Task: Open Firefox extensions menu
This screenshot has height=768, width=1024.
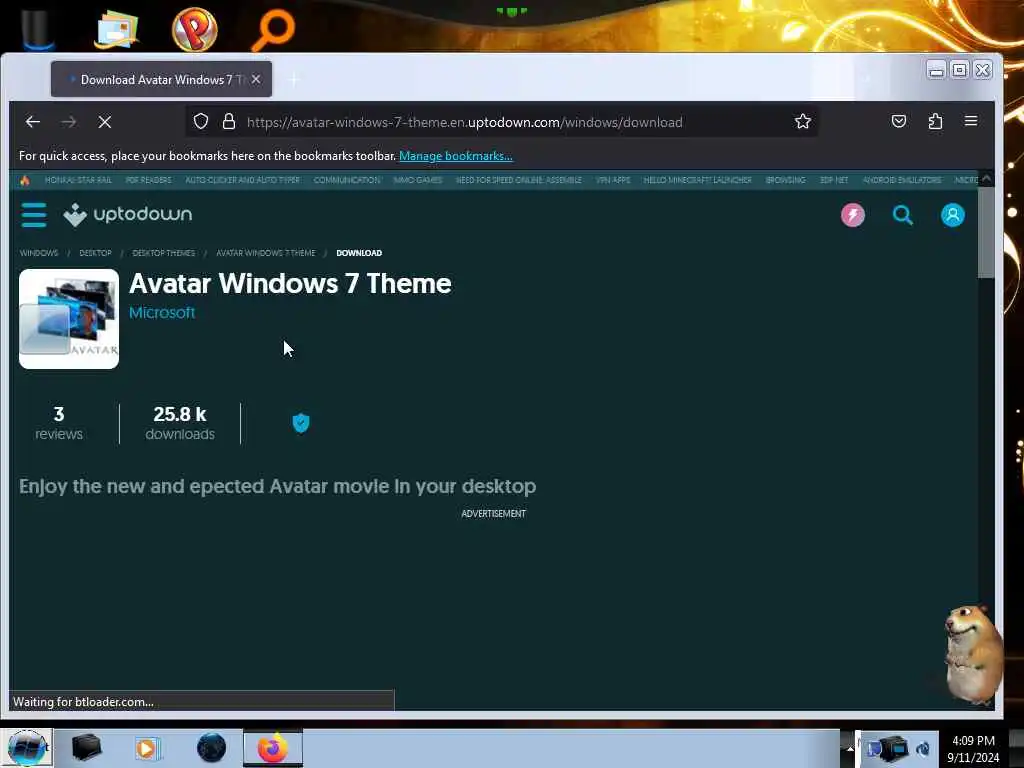Action: [x=935, y=121]
